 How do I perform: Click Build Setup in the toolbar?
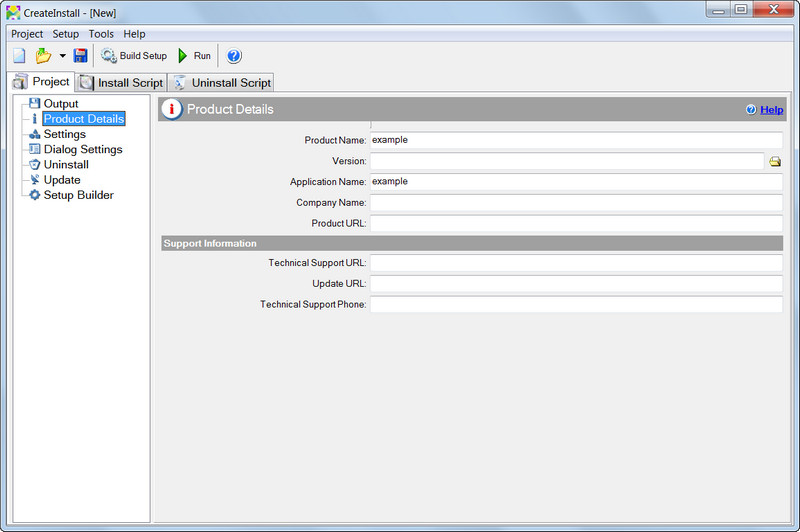(x=134, y=56)
